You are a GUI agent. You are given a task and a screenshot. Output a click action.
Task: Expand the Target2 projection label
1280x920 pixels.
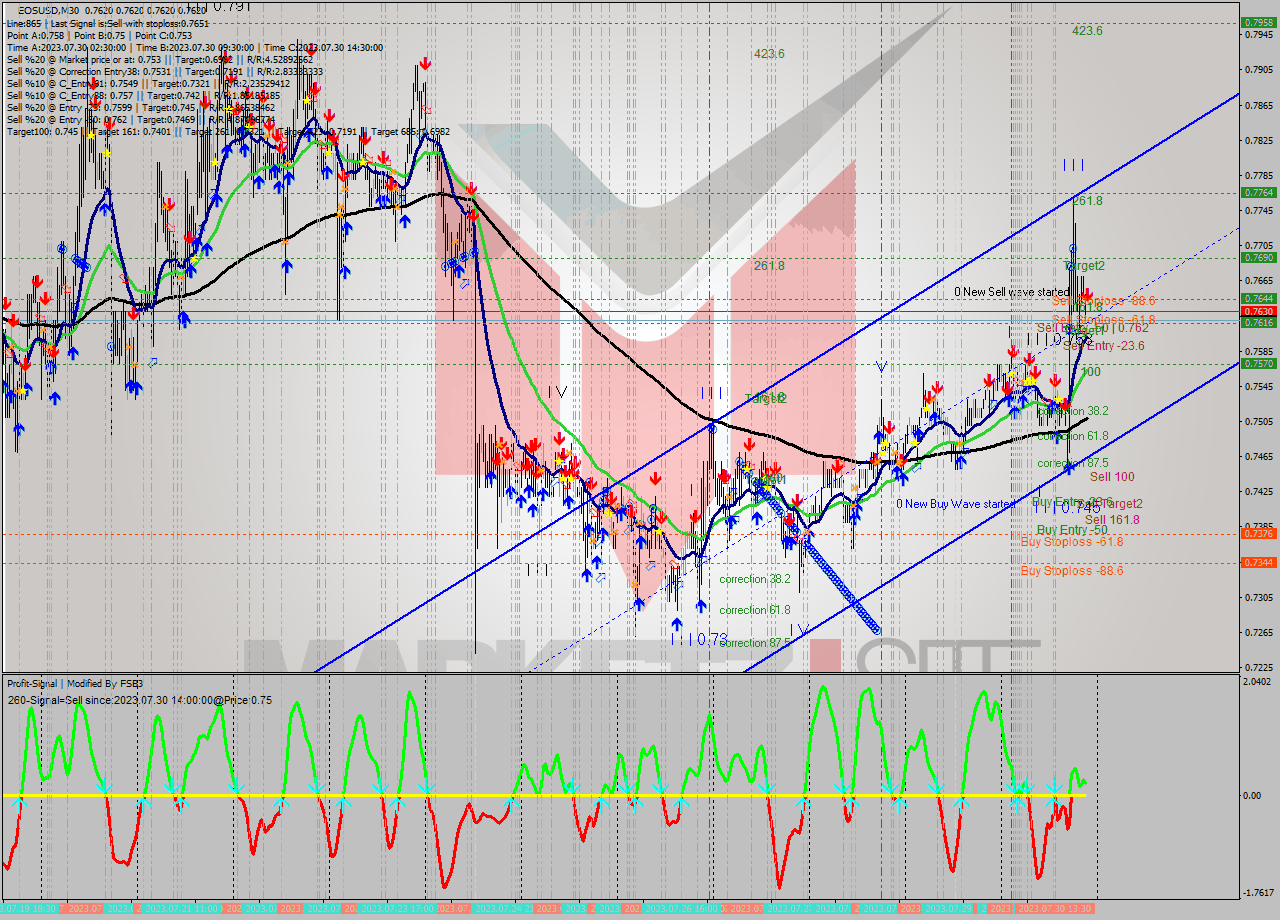(x=1083, y=265)
